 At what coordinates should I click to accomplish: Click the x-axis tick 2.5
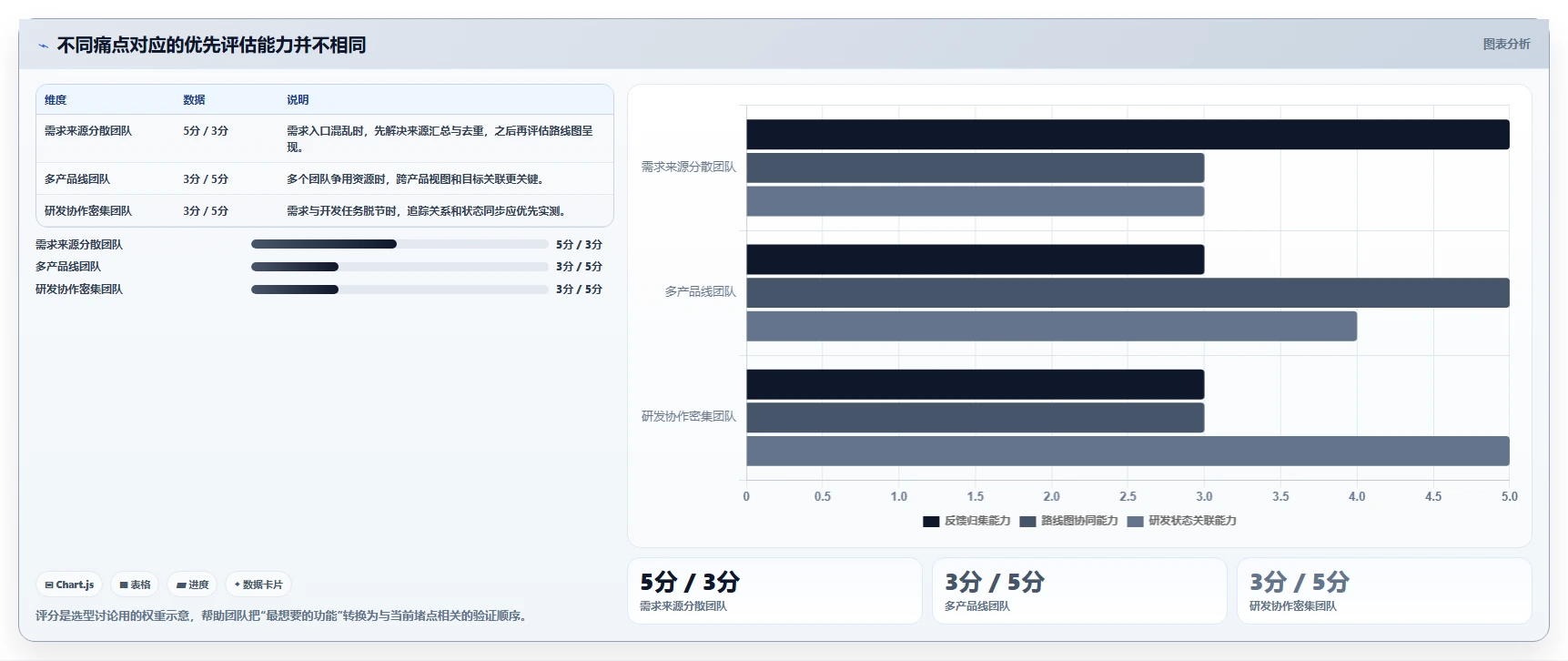pos(1128,496)
